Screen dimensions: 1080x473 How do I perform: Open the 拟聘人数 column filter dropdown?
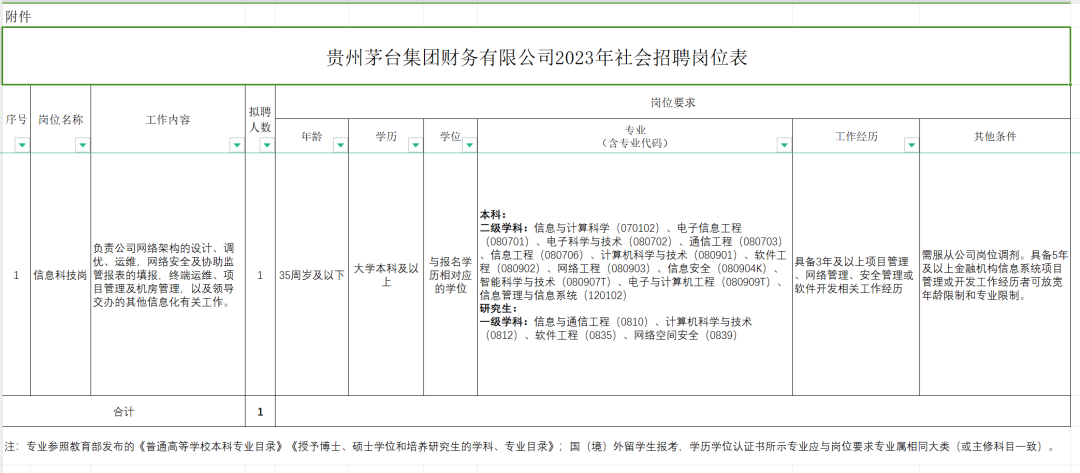[267, 145]
